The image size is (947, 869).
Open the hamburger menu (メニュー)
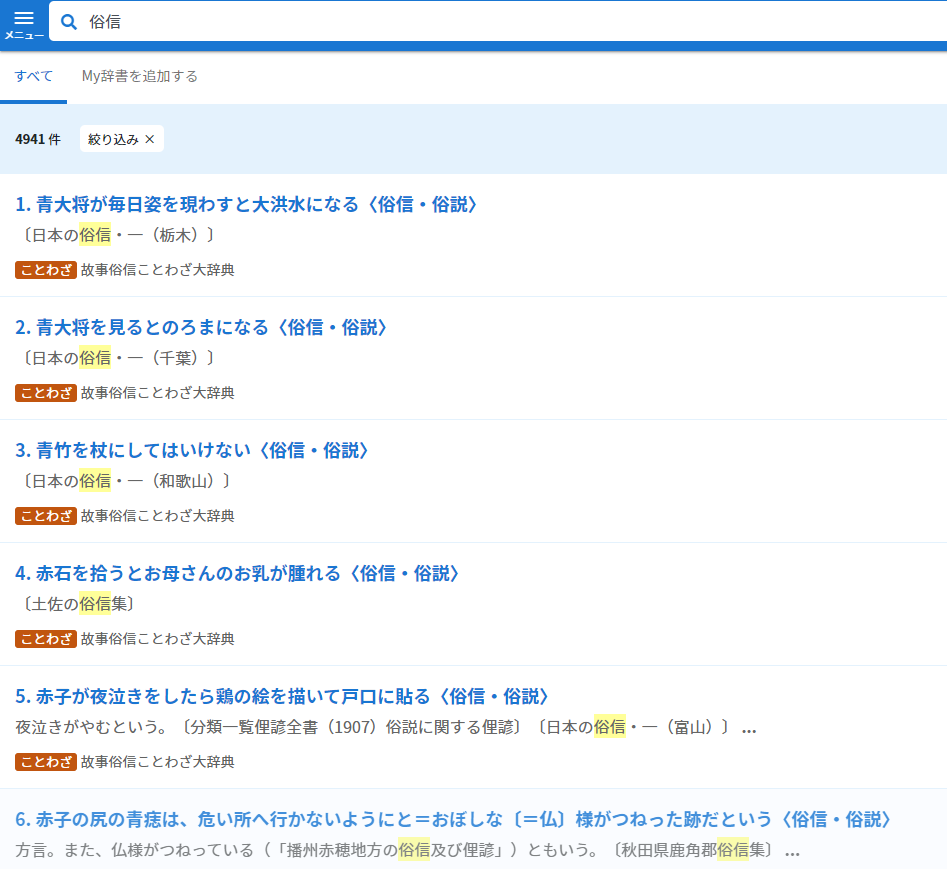point(24,23)
